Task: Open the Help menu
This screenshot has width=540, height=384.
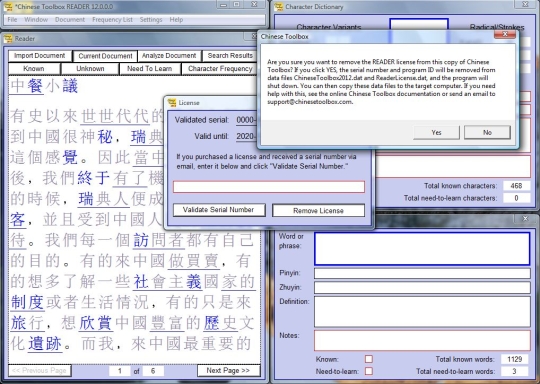Action: pos(176,20)
